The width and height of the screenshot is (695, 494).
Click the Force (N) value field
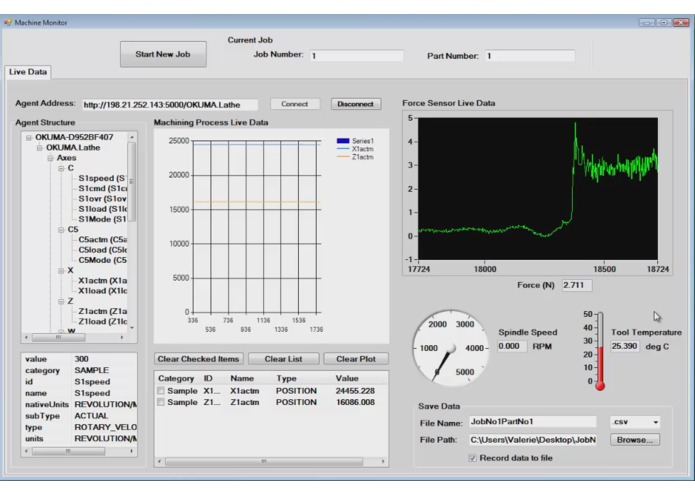click(x=577, y=285)
